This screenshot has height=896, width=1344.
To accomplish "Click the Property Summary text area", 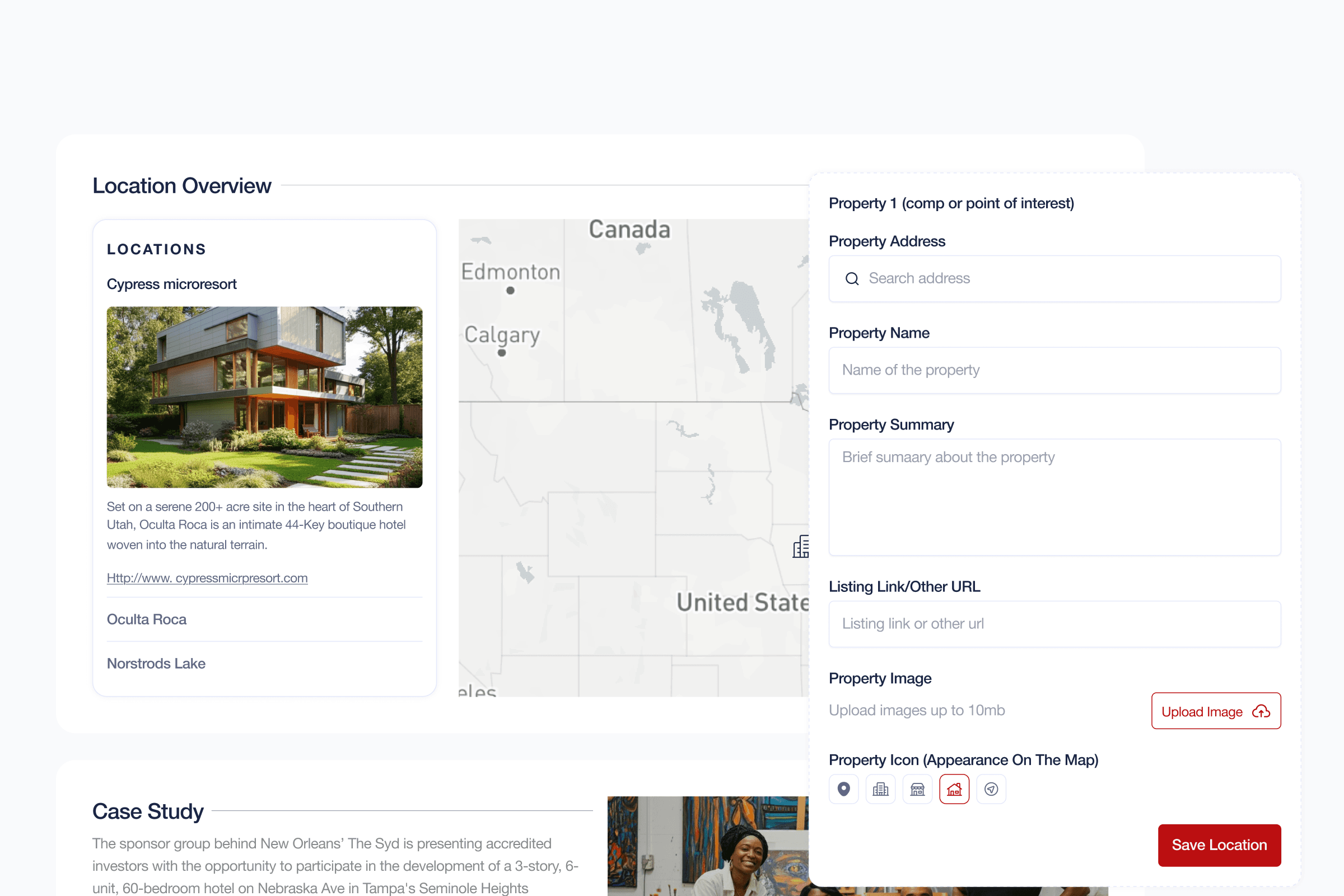I will pyautogui.click(x=1054, y=497).
